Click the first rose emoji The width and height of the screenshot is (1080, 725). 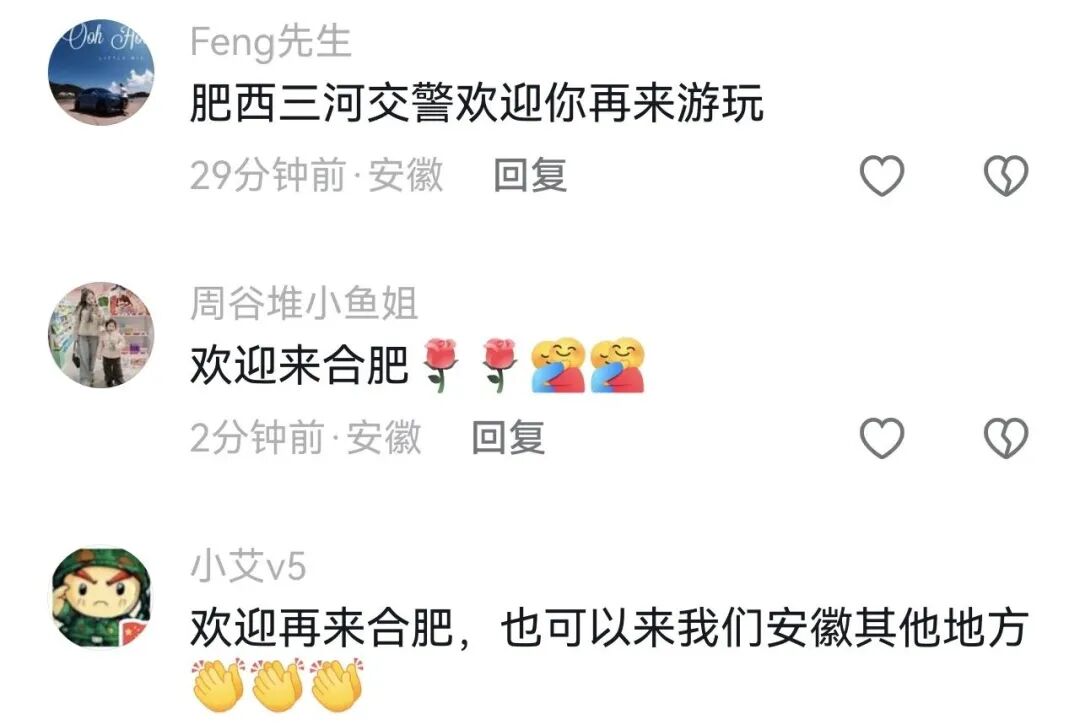(x=440, y=365)
